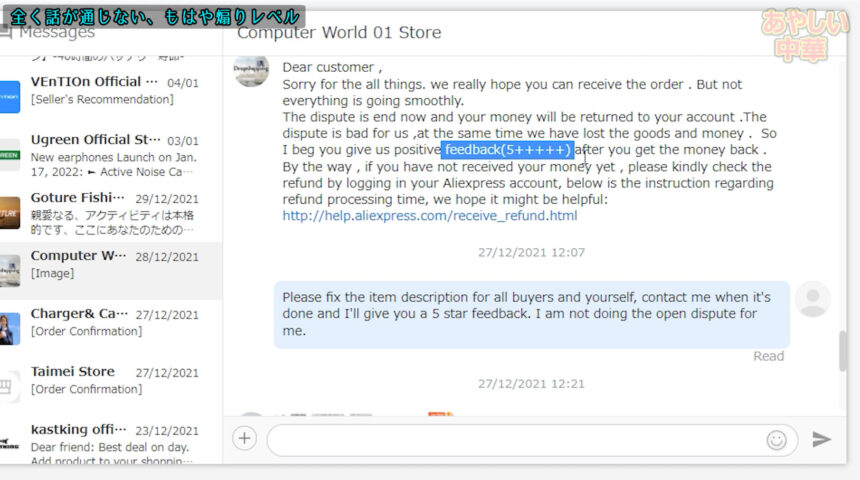Click the Goture Fishing store logo
Image resolution: width=860 pixels, height=480 pixels.
(9, 212)
